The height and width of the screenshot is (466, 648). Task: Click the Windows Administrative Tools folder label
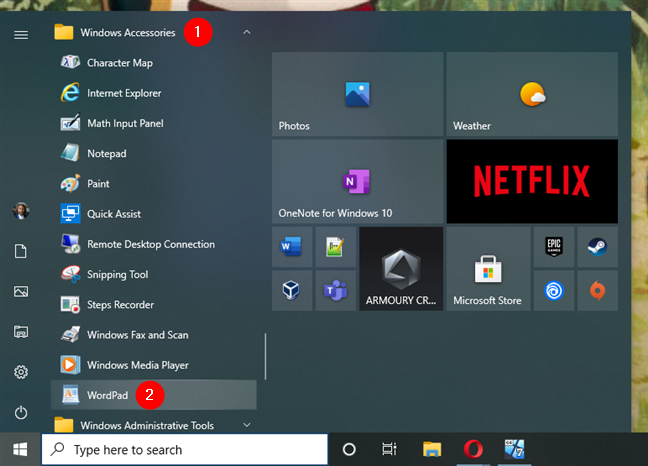(x=147, y=426)
